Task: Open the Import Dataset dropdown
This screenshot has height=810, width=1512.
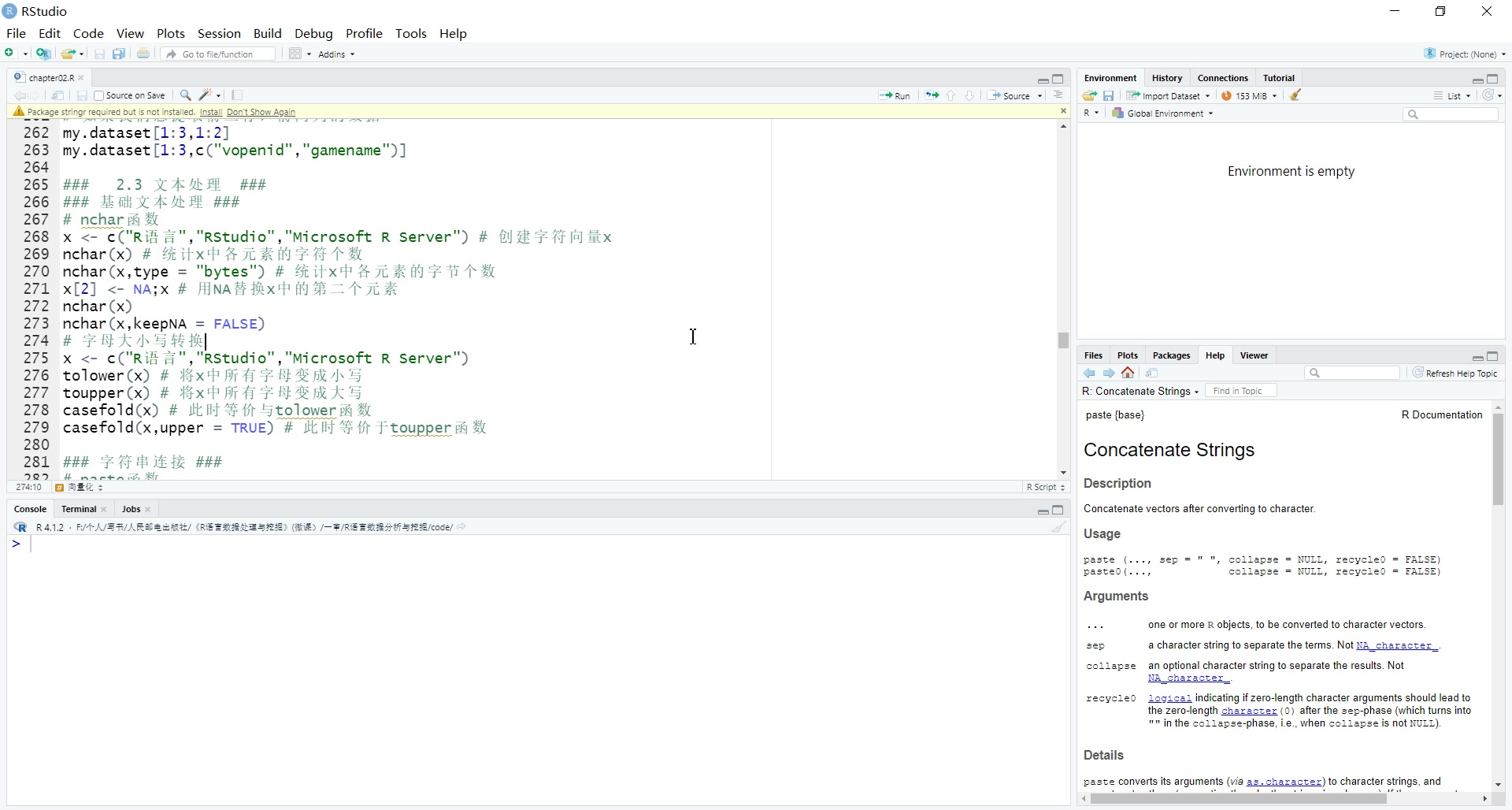Action: pos(1169,95)
